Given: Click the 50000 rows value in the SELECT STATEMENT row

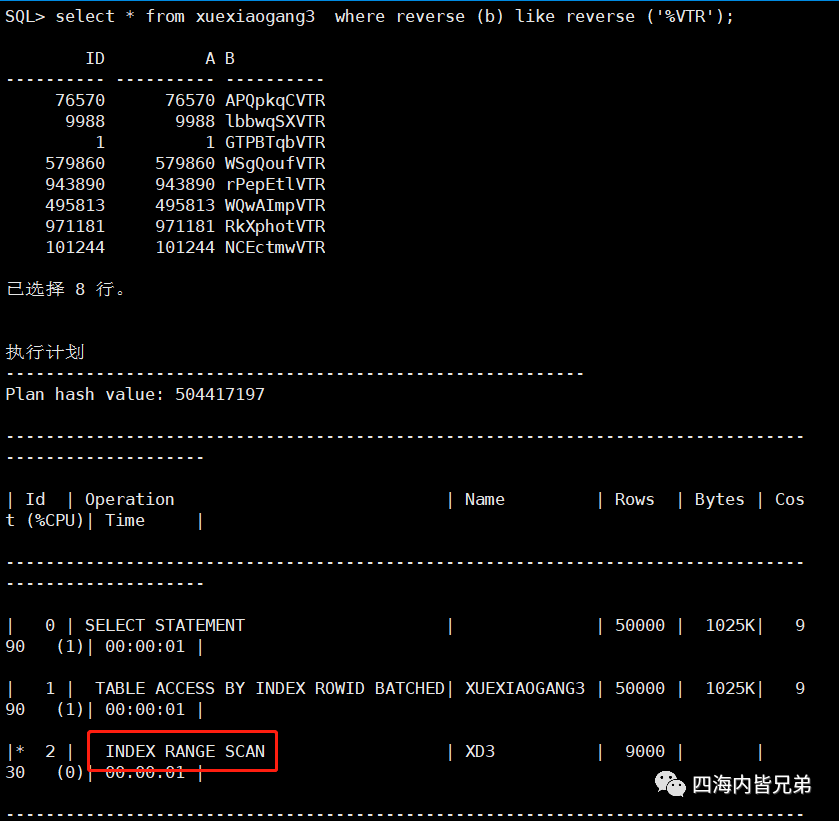Looking at the screenshot, I should pos(640,625).
